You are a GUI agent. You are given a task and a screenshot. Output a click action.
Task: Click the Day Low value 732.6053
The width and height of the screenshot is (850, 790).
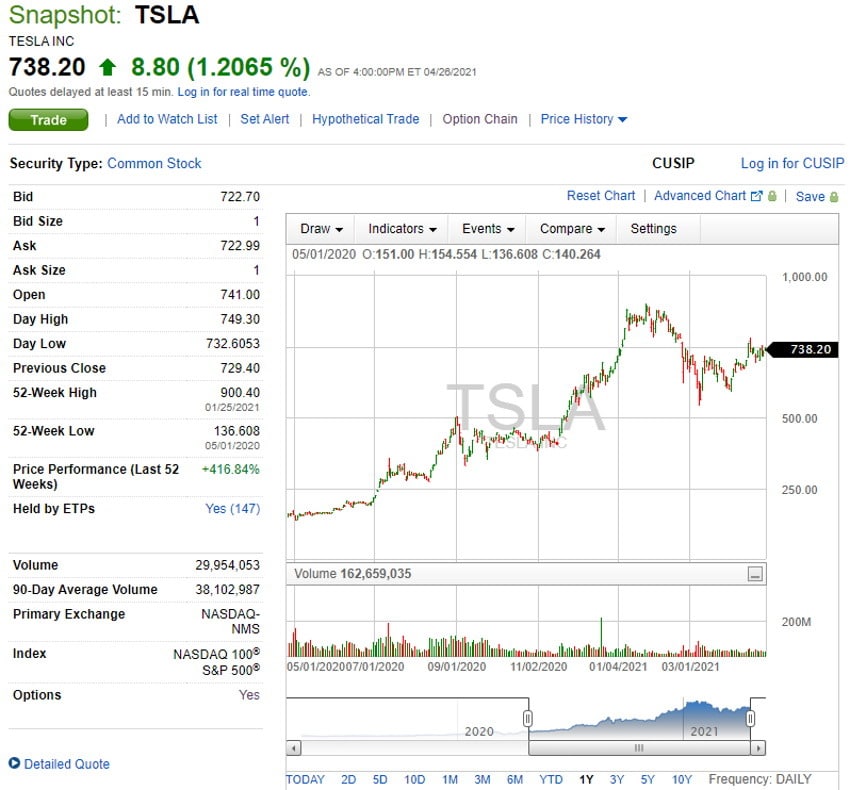click(x=233, y=343)
